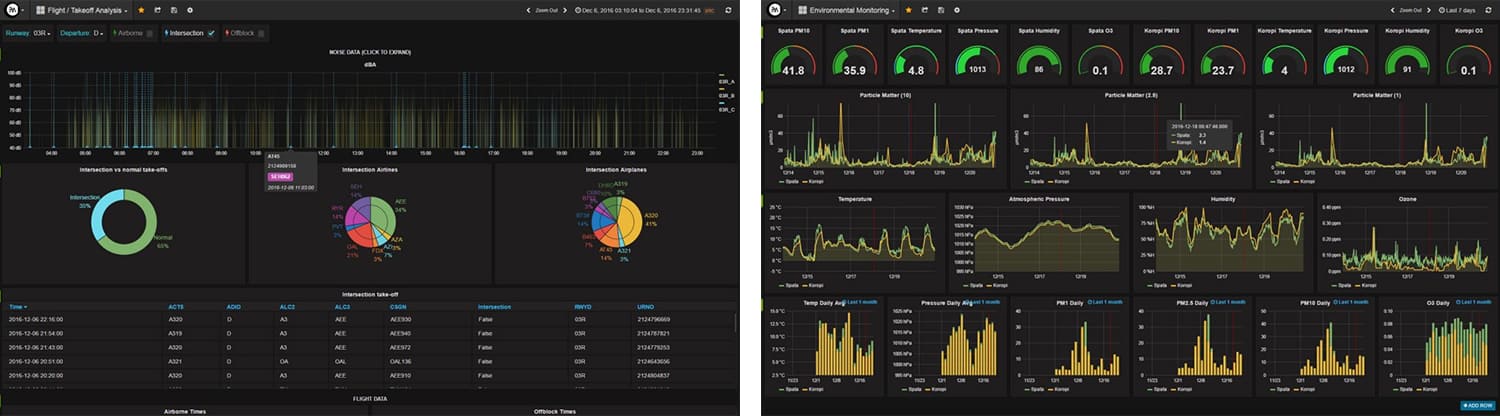
Task: Star the Flight / Takeoff Analysis dashboard
Action: click(x=141, y=10)
